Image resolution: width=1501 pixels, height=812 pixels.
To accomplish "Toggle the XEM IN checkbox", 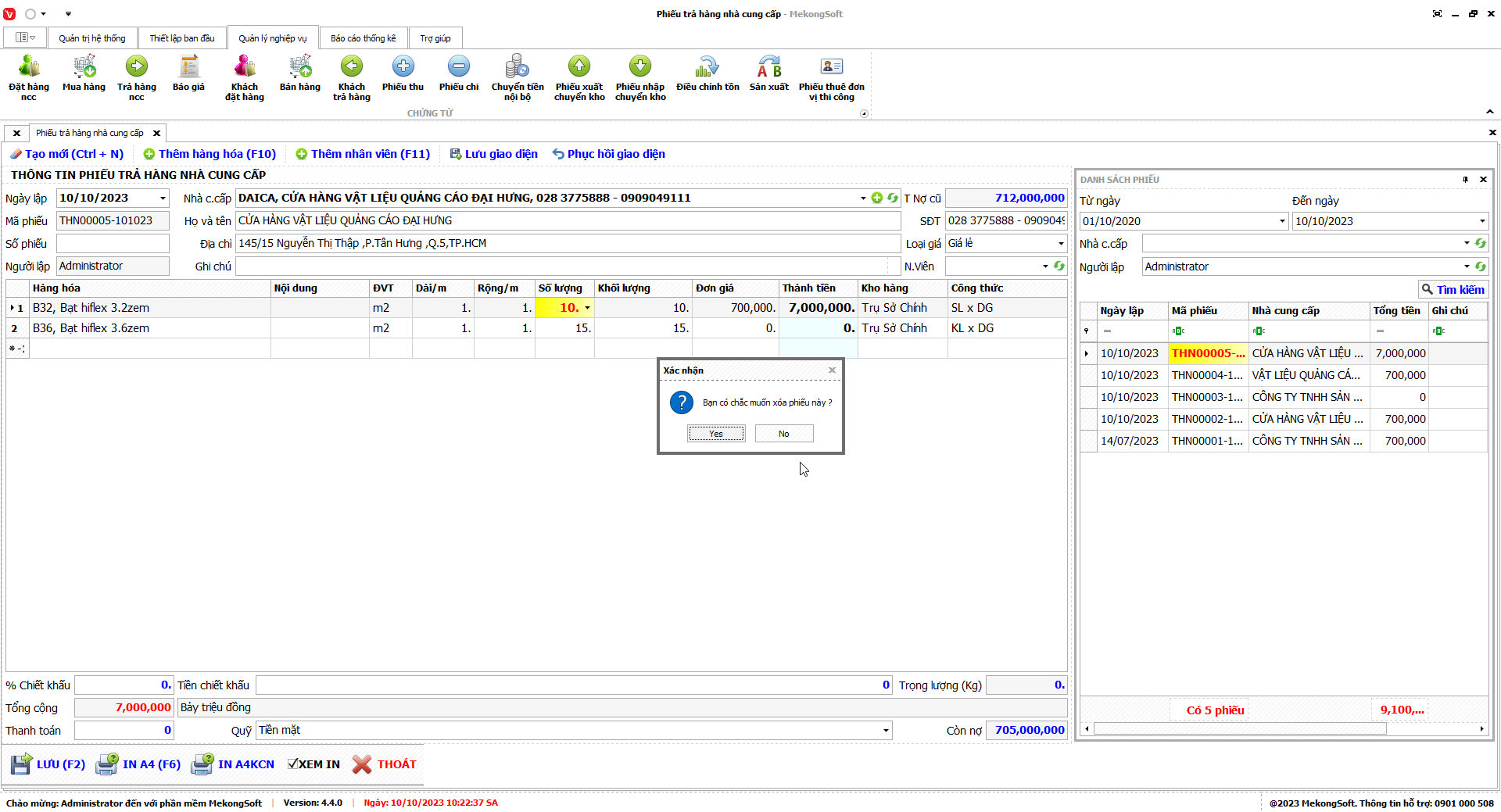I will point(293,764).
